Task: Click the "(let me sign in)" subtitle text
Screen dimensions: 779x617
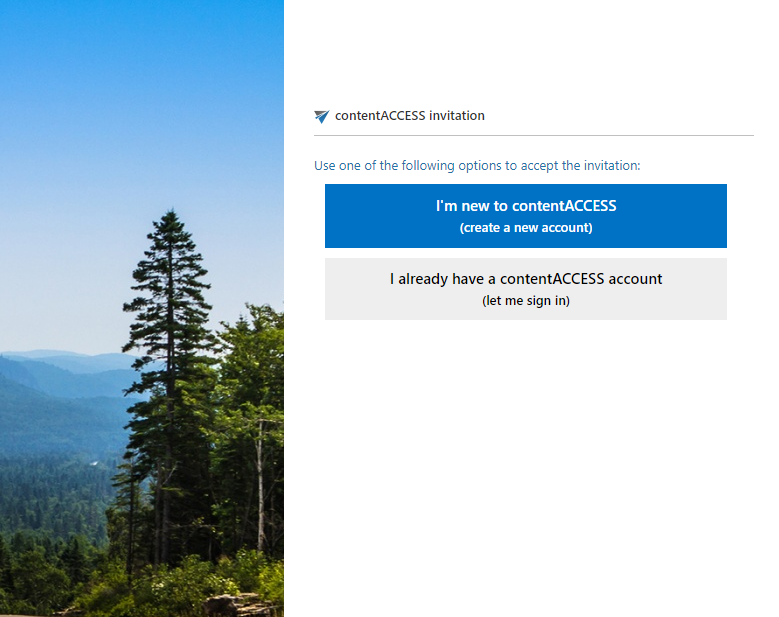Action: point(526,301)
